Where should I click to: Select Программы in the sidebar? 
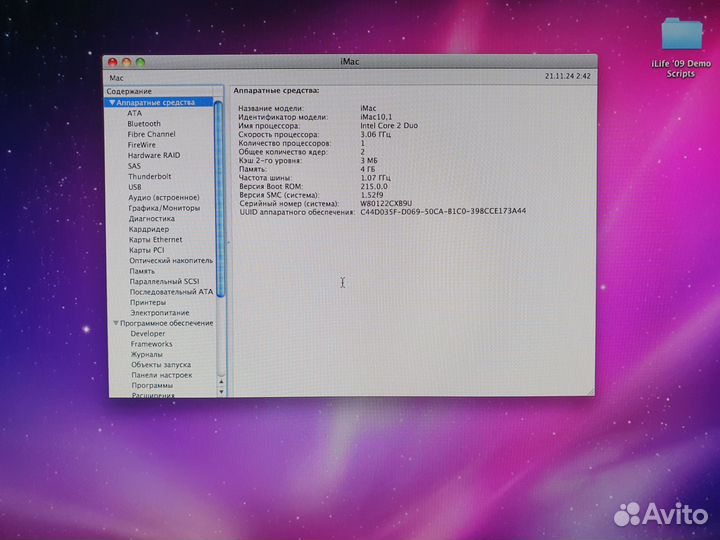pos(152,385)
